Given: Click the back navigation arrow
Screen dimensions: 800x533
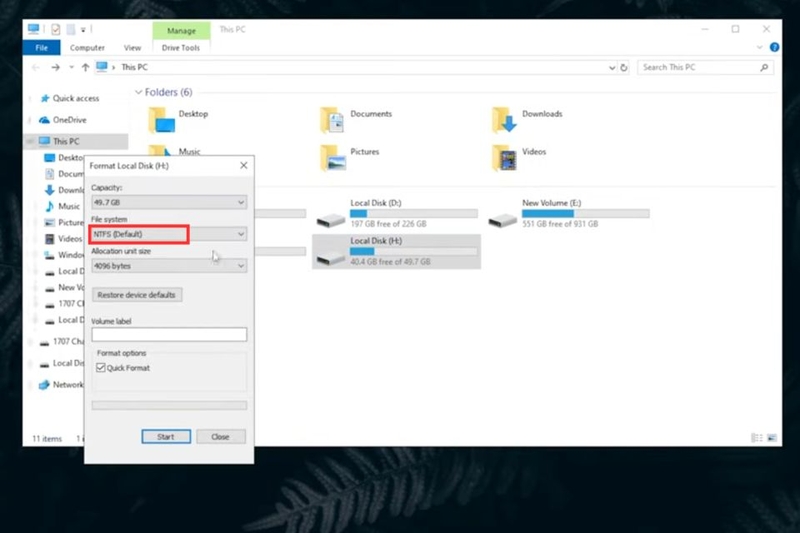Looking at the screenshot, I should 35,67.
